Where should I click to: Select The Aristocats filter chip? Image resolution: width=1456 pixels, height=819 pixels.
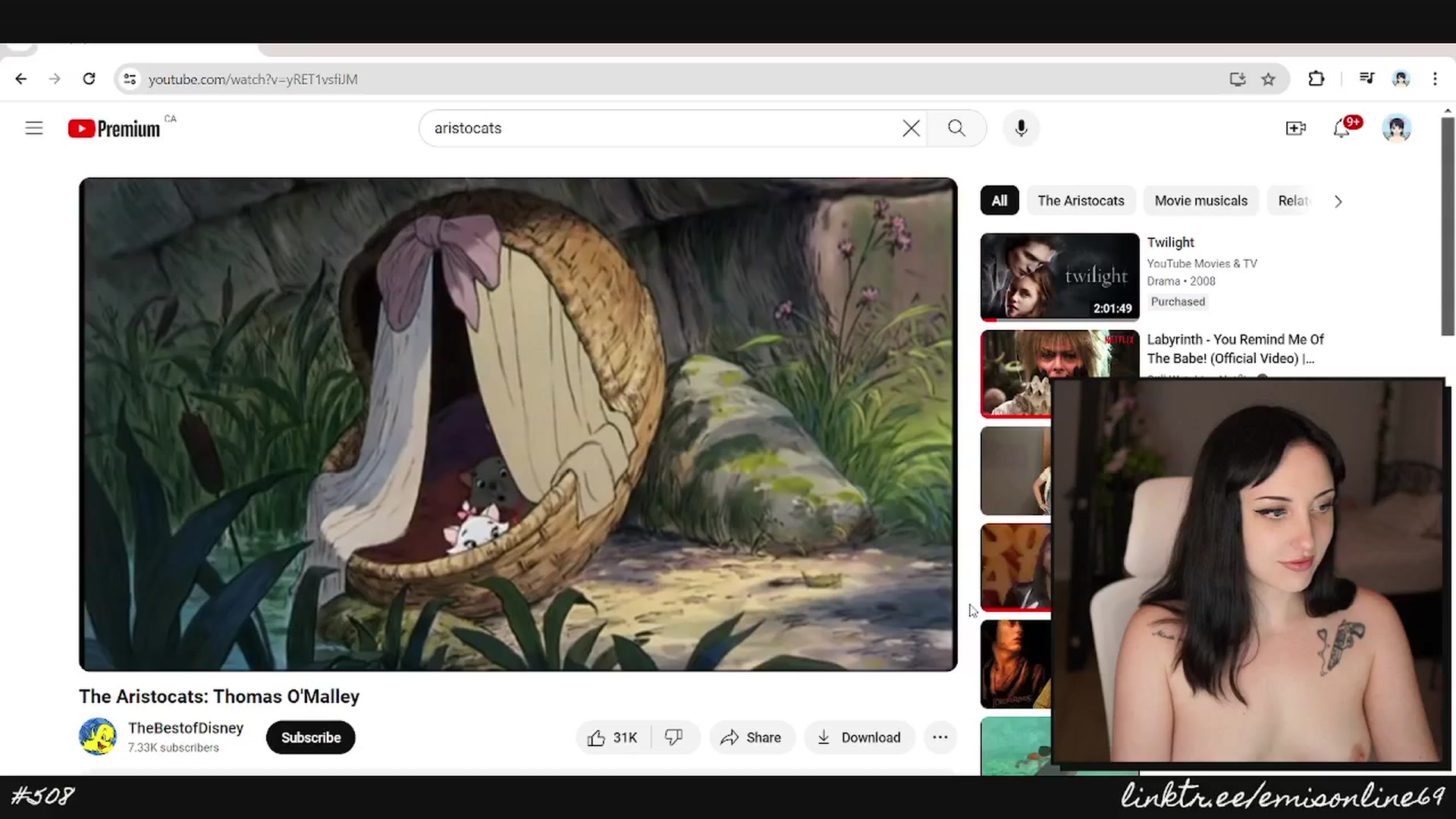(x=1081, y=201)
